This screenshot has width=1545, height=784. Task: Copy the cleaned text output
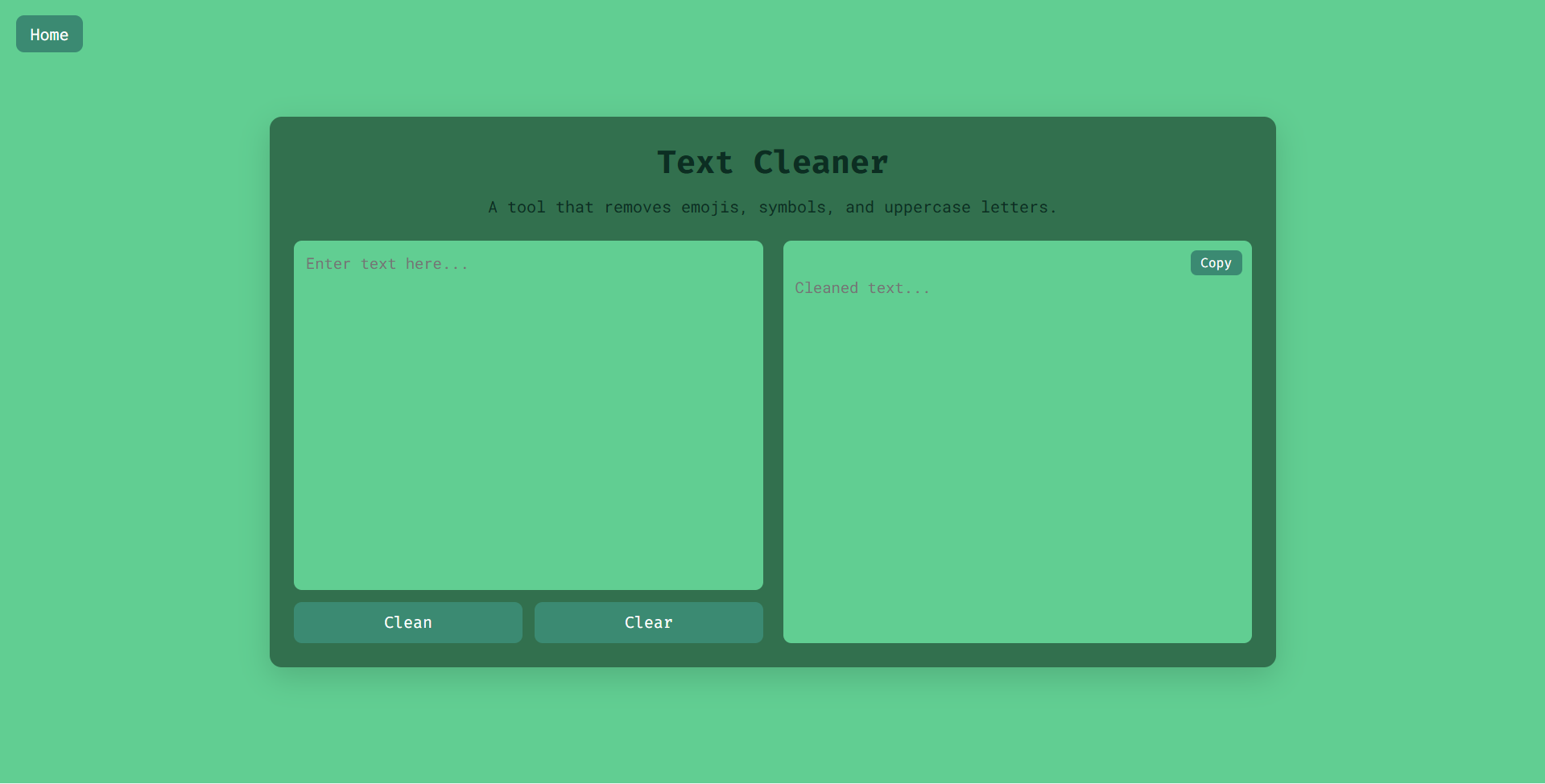tap(1215, 263)
